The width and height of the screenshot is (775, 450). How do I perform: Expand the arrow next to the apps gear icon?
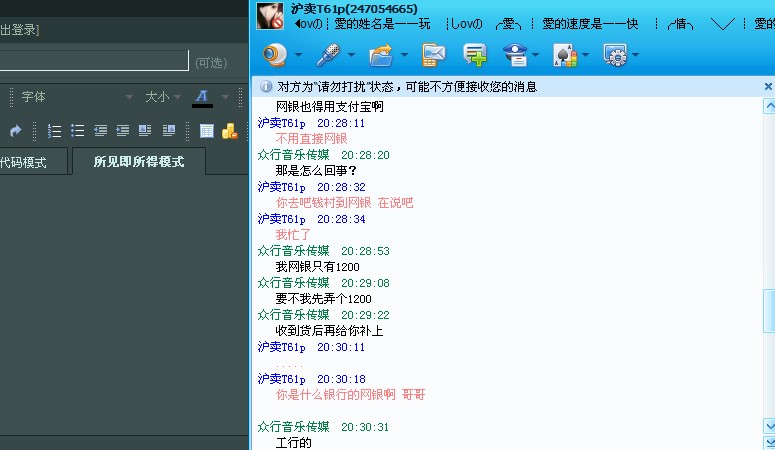(634, 55)
